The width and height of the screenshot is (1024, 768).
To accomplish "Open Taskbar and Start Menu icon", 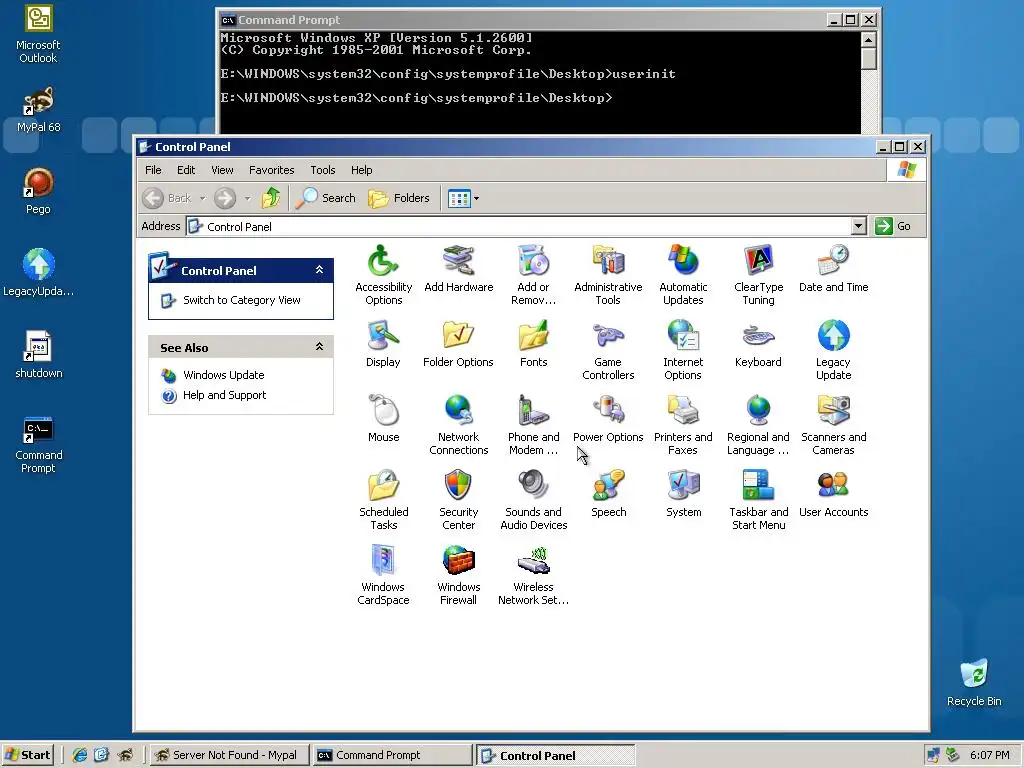I will pyautogui.click(x=758, y=500).
